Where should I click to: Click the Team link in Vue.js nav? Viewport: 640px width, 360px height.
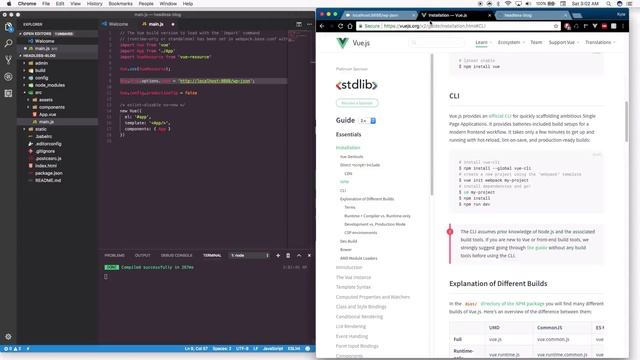point(536,42)
